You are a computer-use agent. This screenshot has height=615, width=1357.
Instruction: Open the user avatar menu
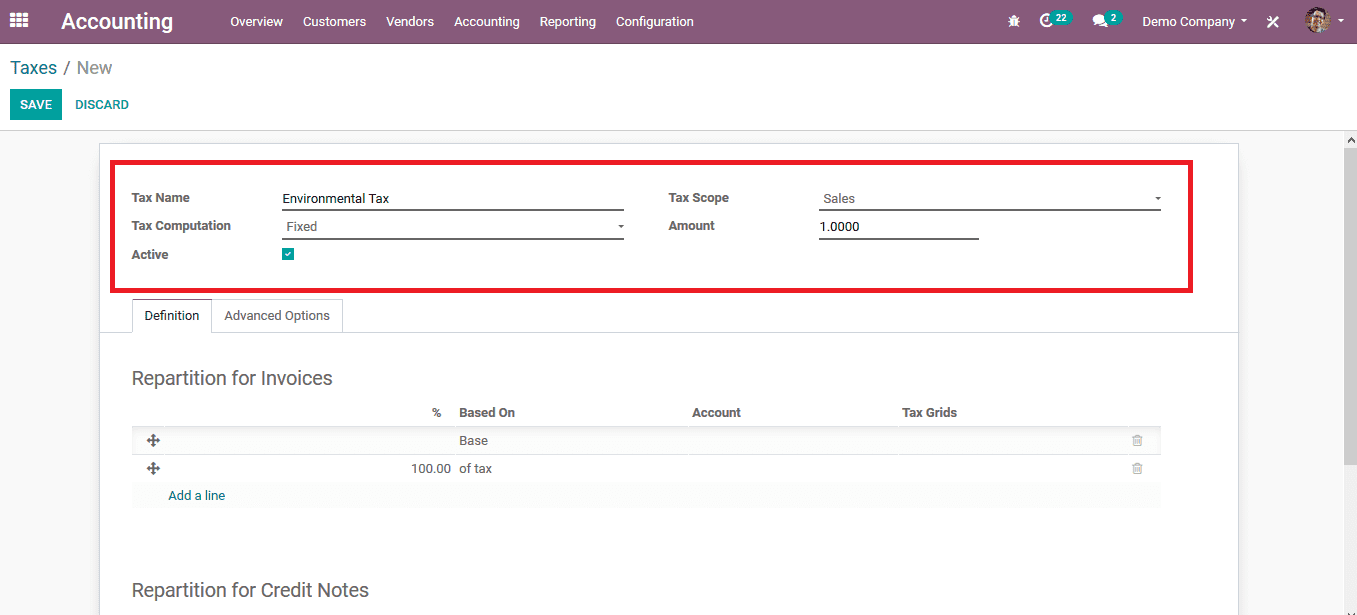click(1324, 20)
